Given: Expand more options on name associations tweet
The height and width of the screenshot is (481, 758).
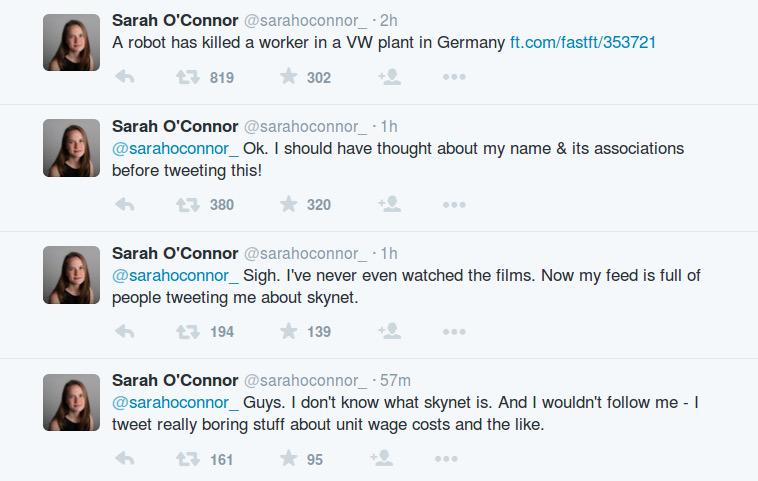Looking at the screenshot, I should pos(454,204).
